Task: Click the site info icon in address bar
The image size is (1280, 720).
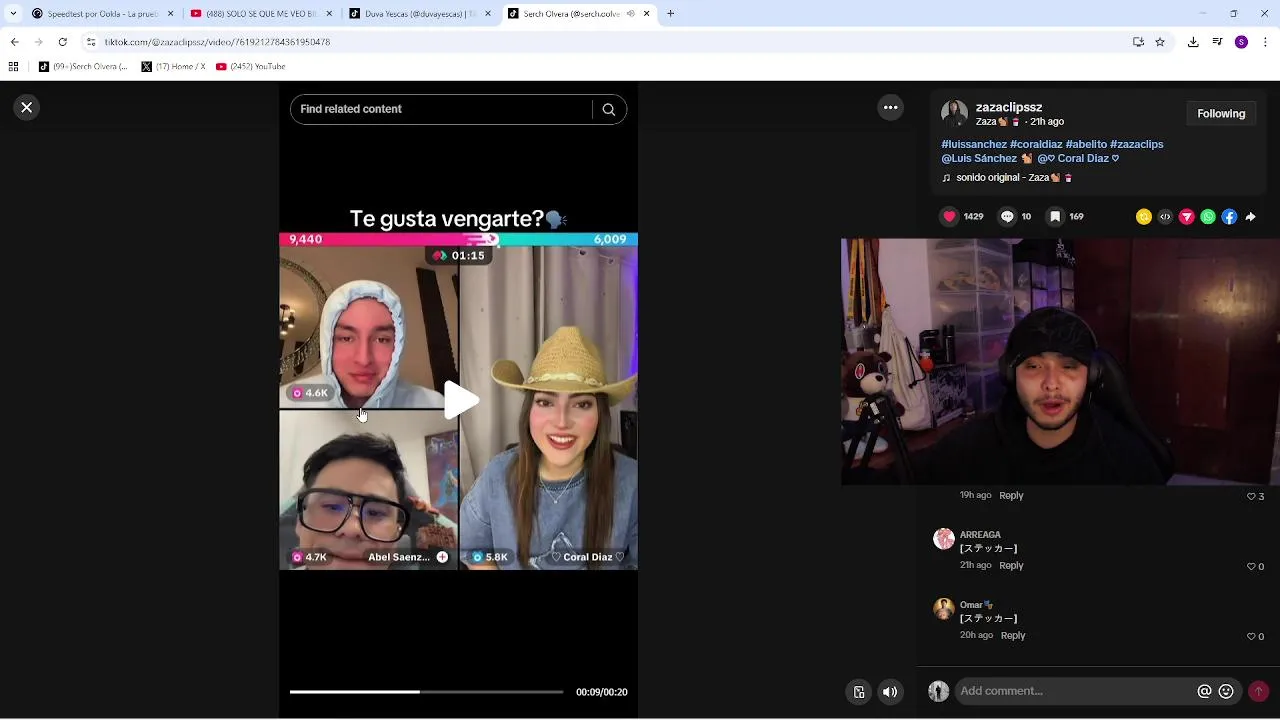Action: coord(91,42)
